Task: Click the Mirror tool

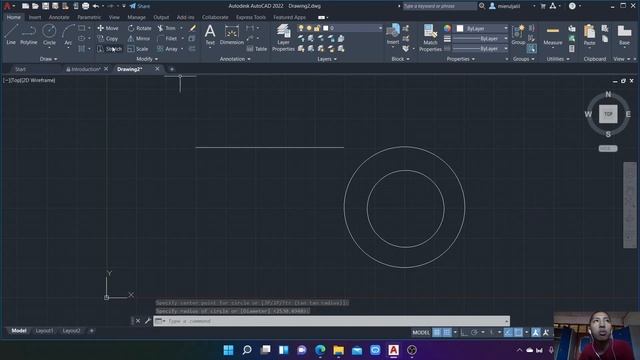Action: point(139,38)
